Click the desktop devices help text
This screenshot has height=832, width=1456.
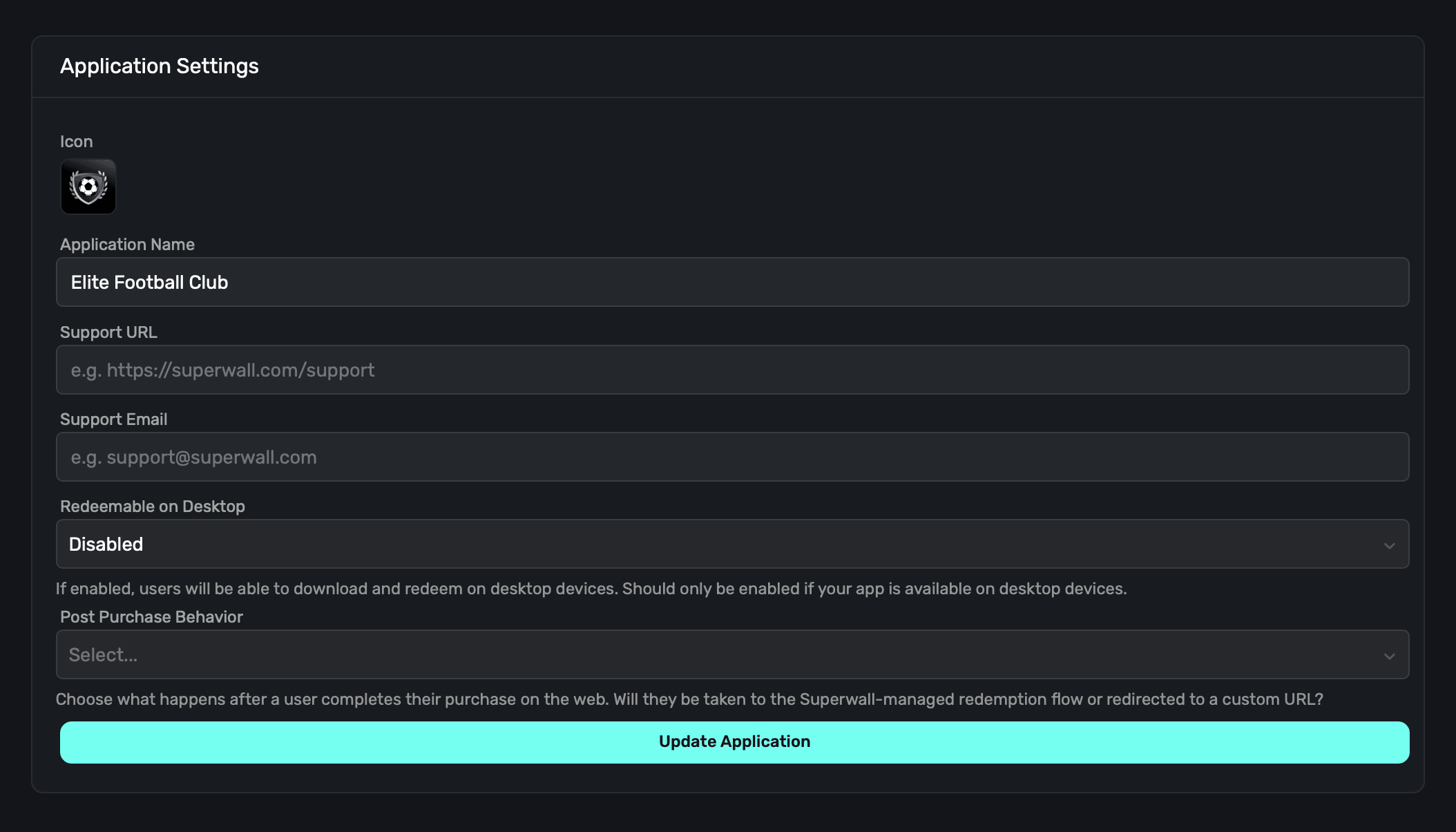pyautogui.click(x=591, y=589)
